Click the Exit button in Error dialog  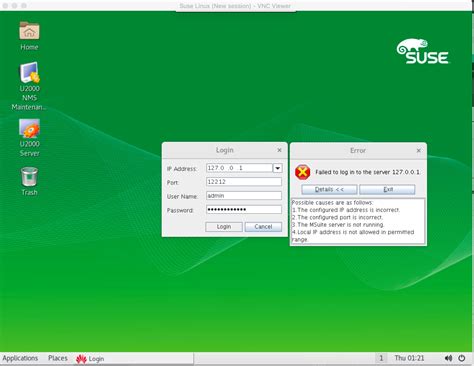(x=387, y=189)
